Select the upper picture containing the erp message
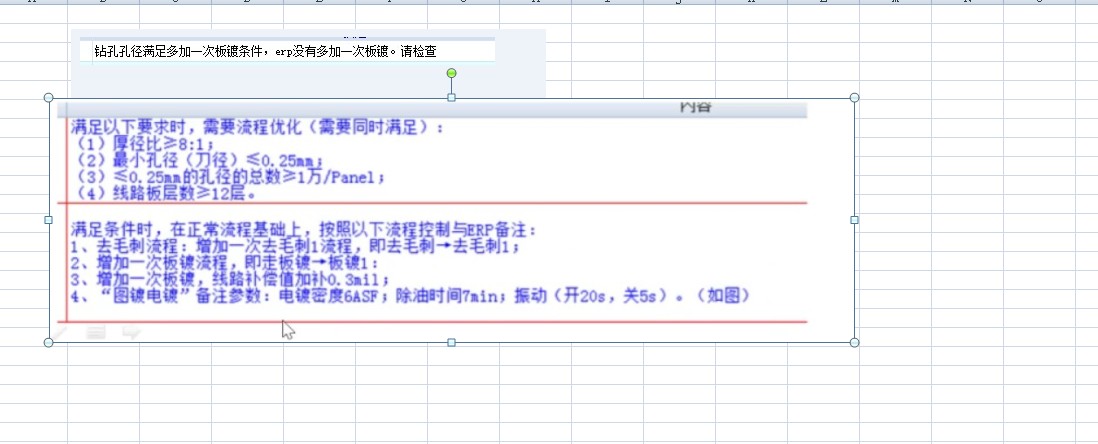This screenshot has width=1098, height=444. click(x=308, y=63)
